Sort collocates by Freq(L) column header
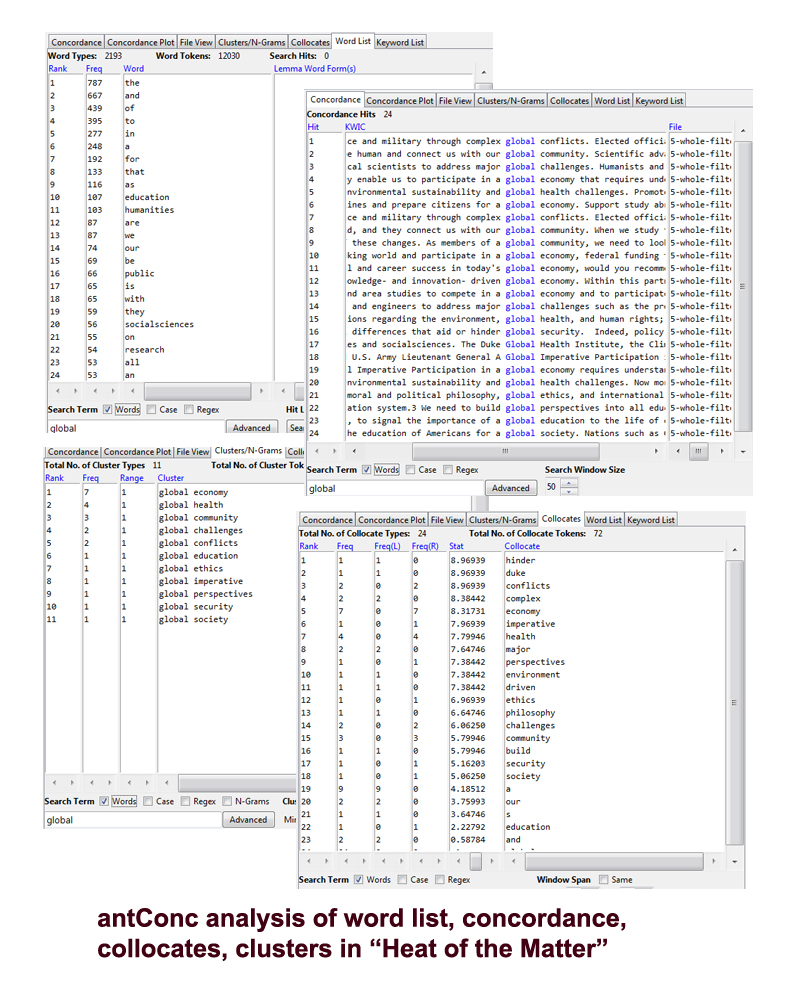800x997 pixels. [387, 546]
